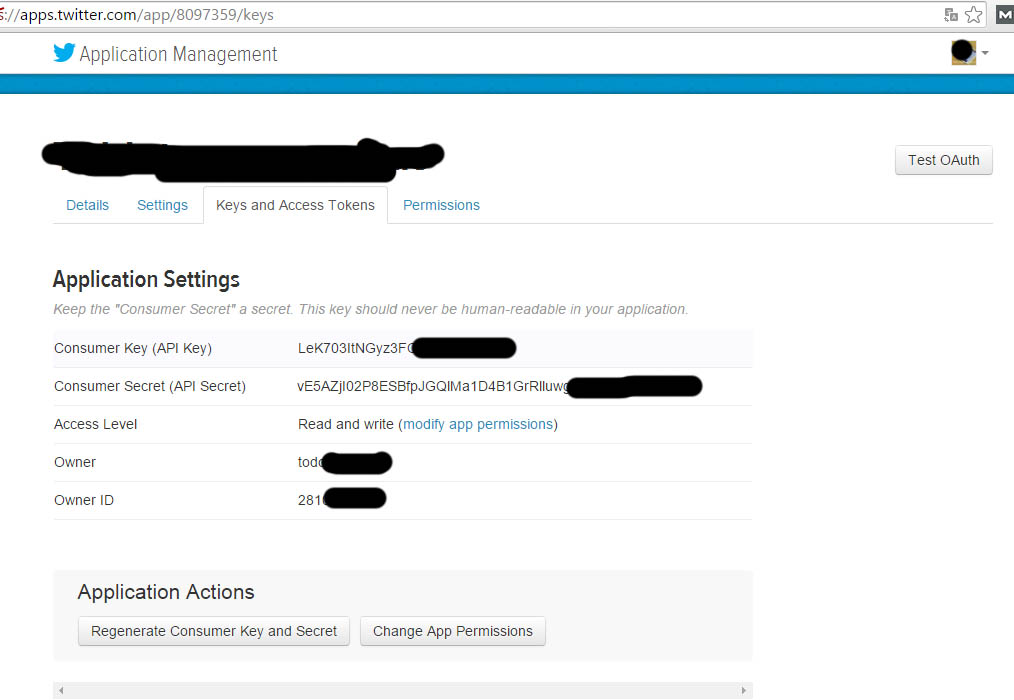
Task: Bookmark this page with the star icon
Action: tap(973, 15)
